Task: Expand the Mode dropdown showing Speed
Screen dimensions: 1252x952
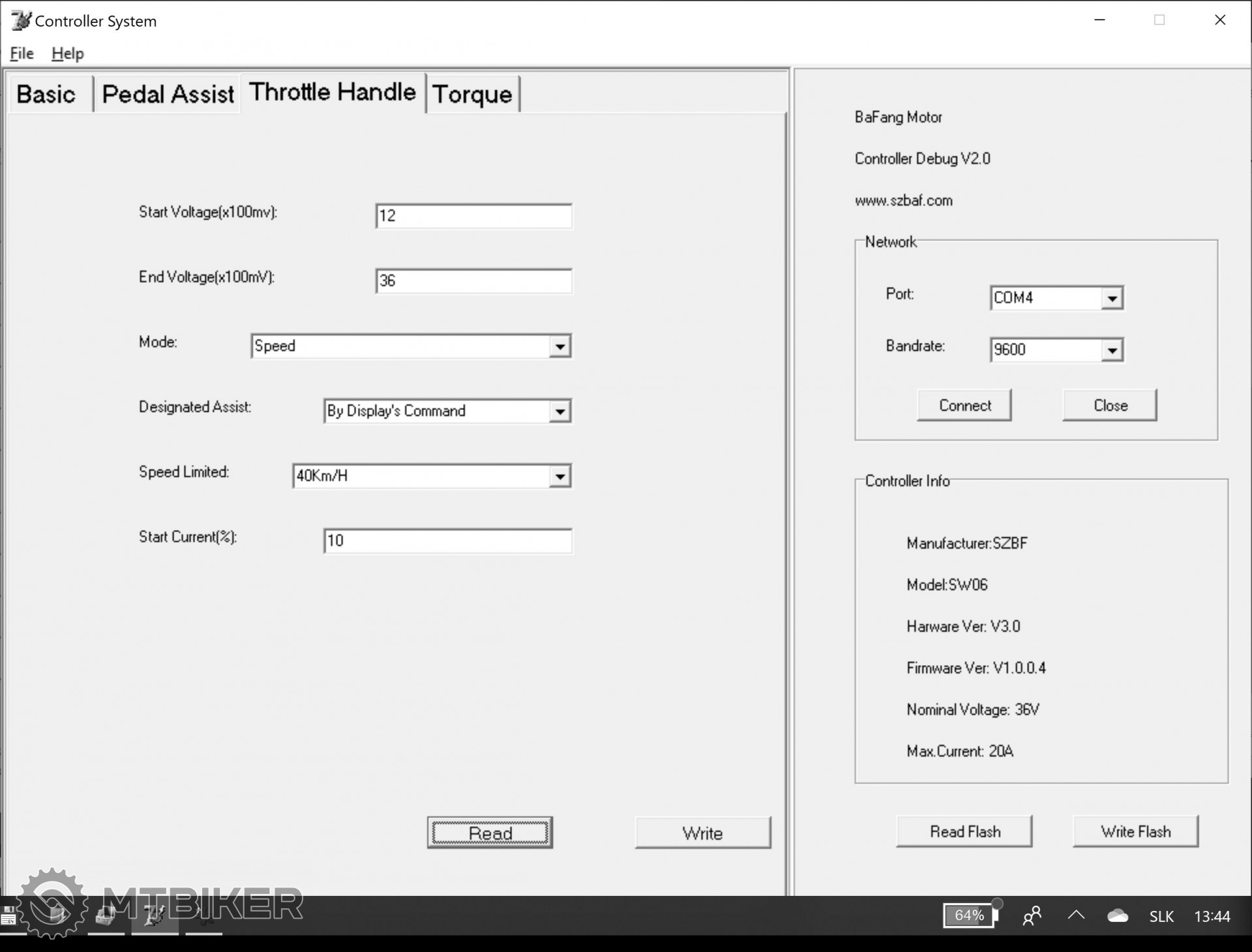Action: pos(559,346)
